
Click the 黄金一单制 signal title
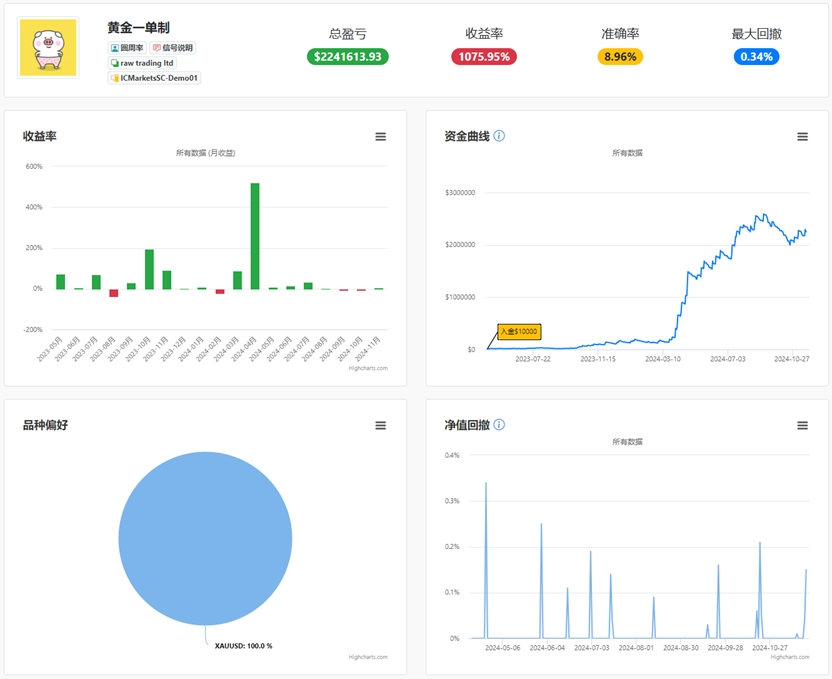click(x=138, y=28)
